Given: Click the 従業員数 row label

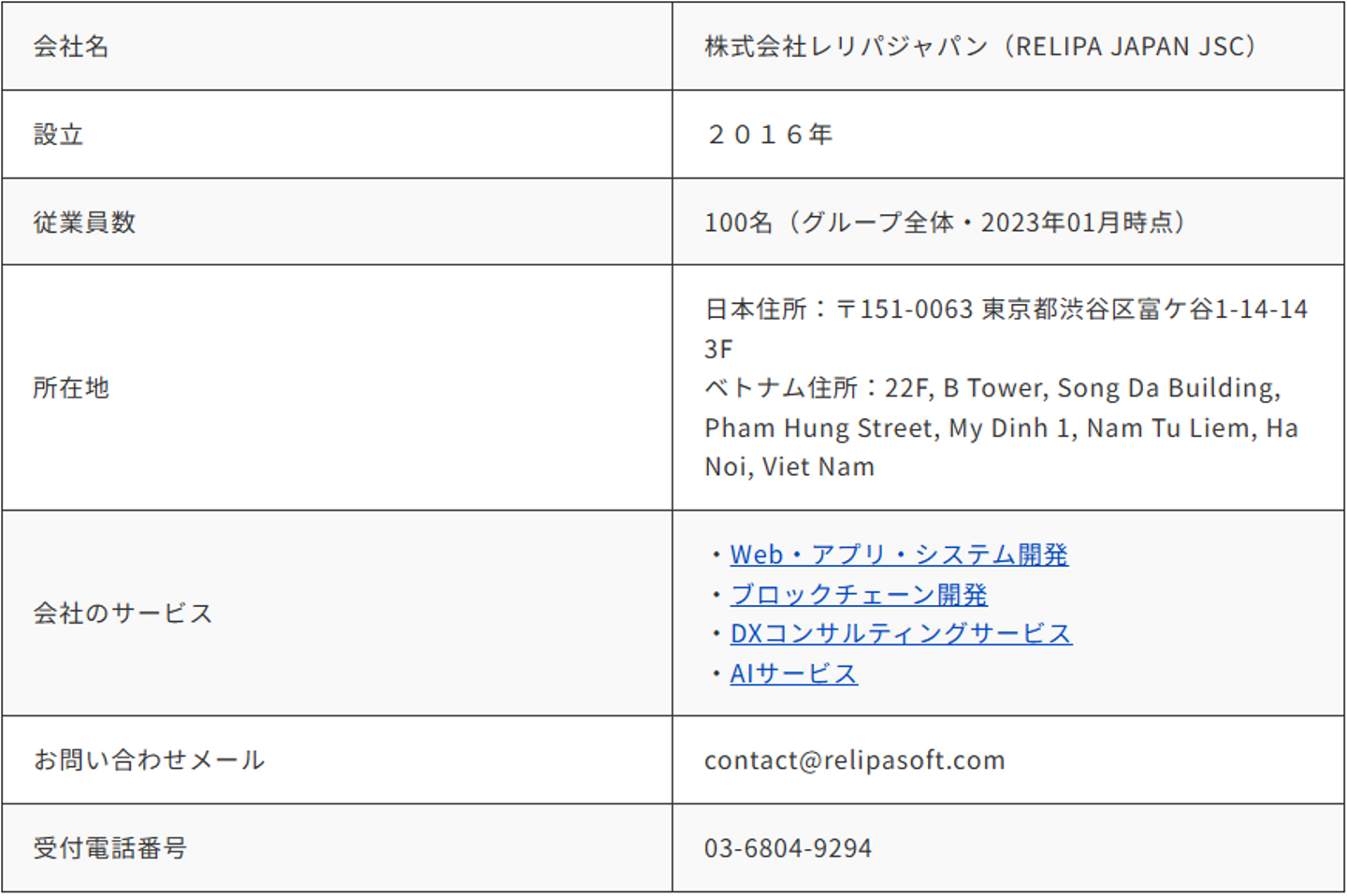Looking at the screenshot, I should pyautogui.click(x=84, y=223).
